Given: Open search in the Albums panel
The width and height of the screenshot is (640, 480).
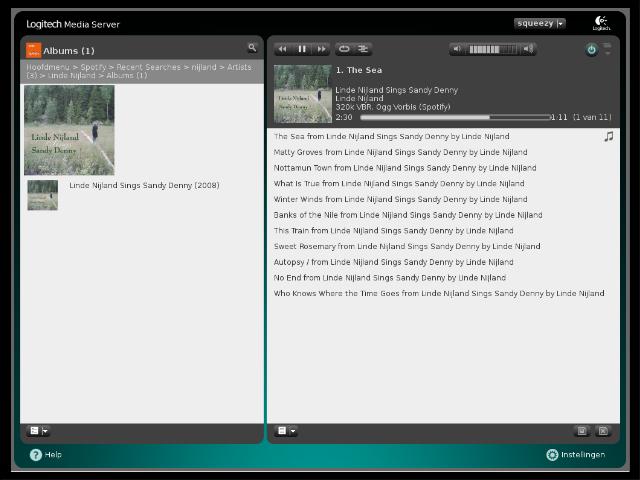Looking at the screenshot, I should (x=252, y=48).
